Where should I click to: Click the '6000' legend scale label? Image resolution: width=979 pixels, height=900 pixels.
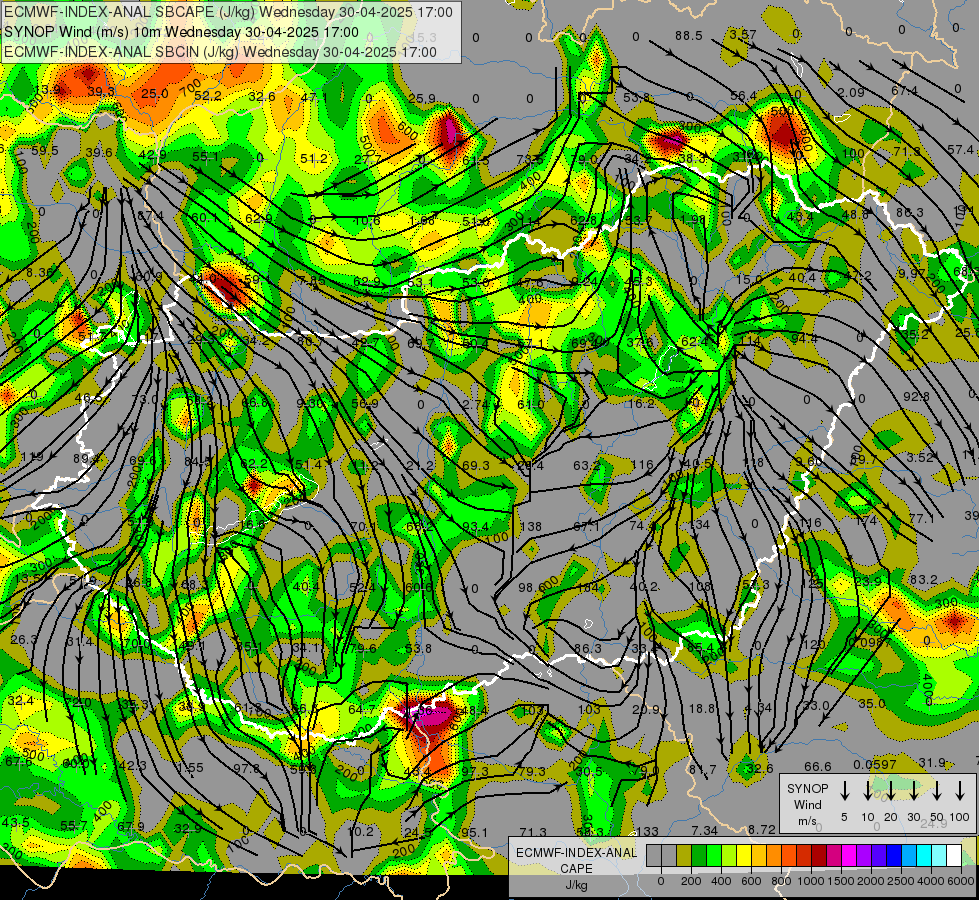[962, 881]
